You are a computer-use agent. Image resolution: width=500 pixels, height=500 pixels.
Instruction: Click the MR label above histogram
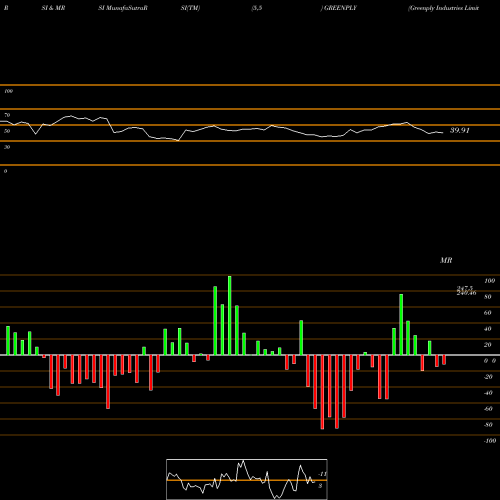pyautogui.click(x=446, y=260)
